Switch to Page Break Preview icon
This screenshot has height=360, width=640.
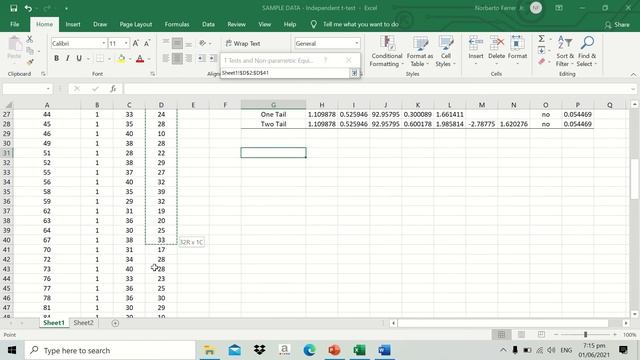click(x=541, y=335)
